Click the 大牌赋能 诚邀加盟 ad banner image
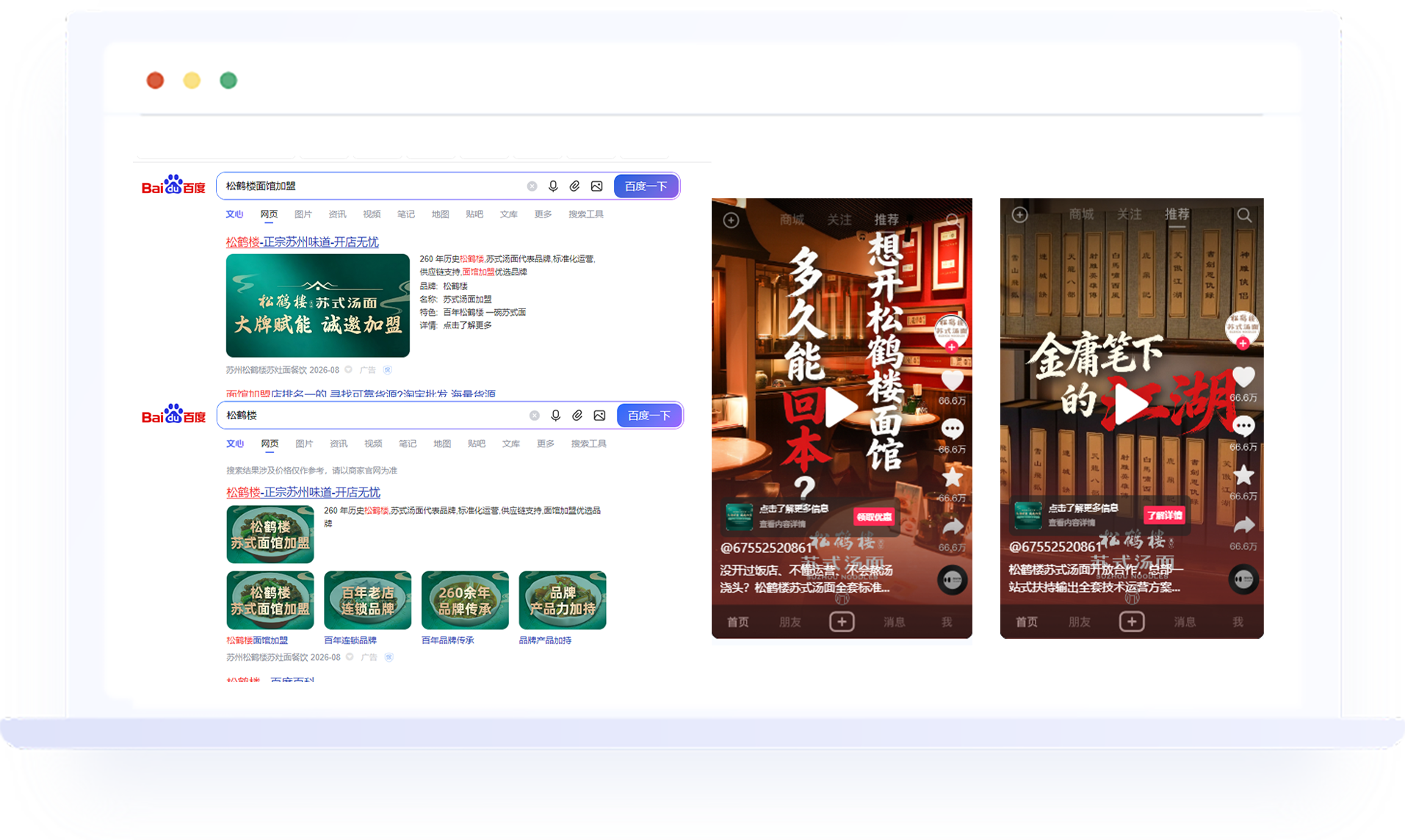This screenshot has height=840, width=1405. tap(317, 305)
